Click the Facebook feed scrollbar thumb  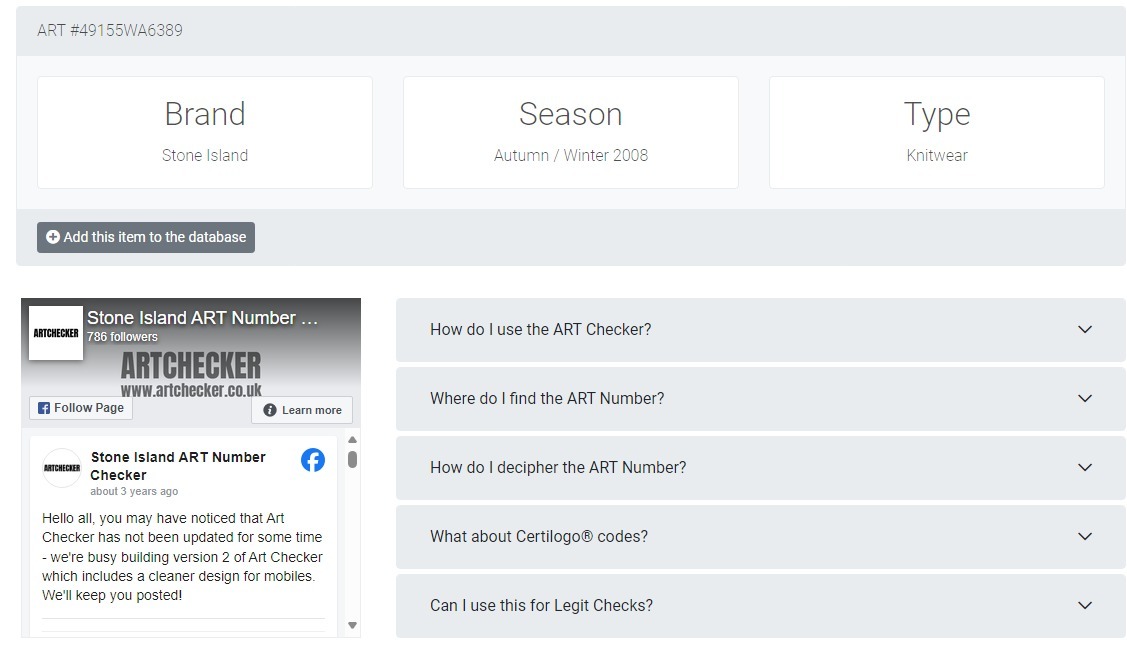coord(352,459)
